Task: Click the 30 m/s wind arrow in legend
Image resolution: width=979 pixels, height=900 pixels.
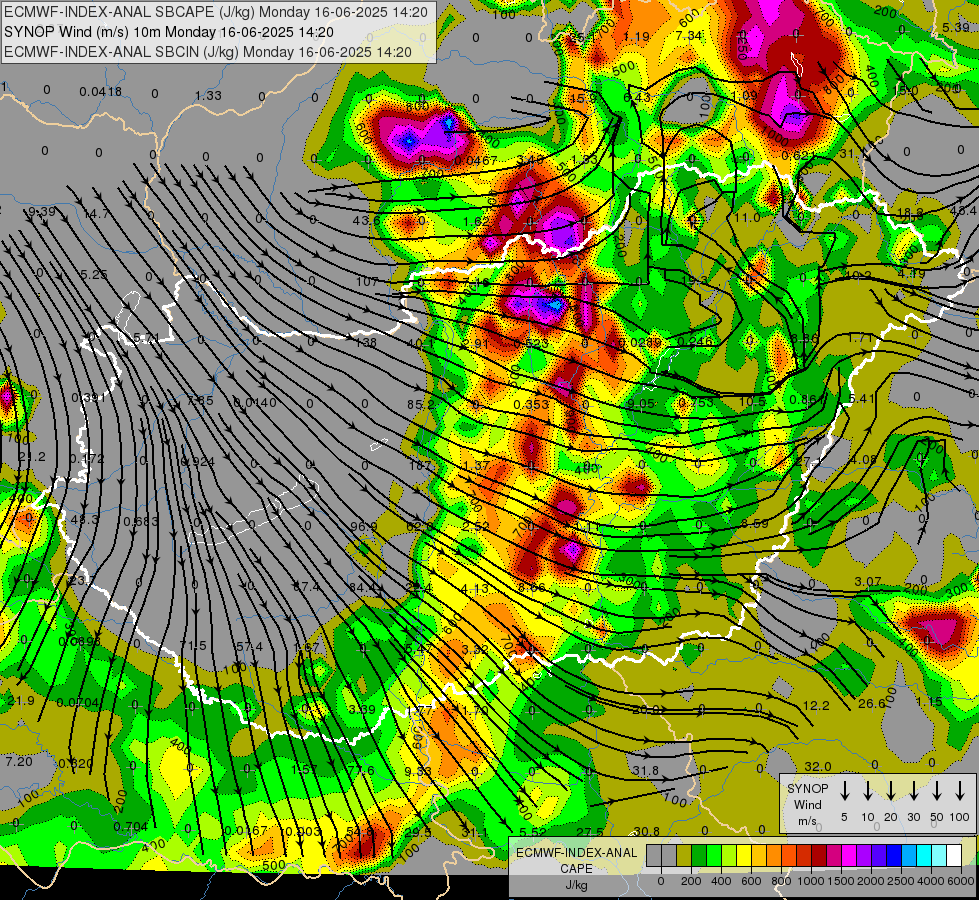Action: click(x=913, y=791)
